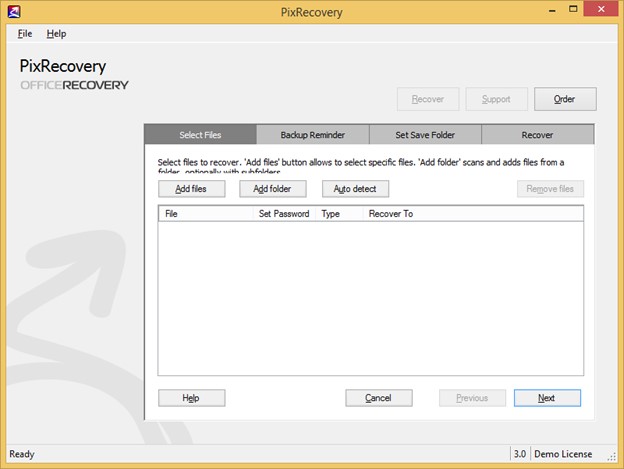Click the Next button
Viewport: 624px width, 469px height.
[x=547, y=398]
